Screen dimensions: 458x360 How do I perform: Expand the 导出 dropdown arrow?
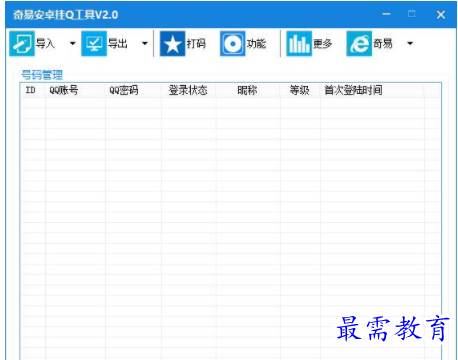pyautogui.click(x=145, y=43)
